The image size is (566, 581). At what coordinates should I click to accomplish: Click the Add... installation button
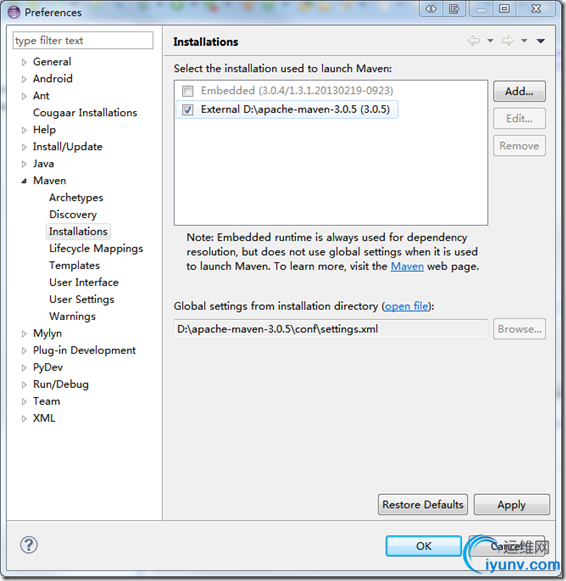coord(519,91)
